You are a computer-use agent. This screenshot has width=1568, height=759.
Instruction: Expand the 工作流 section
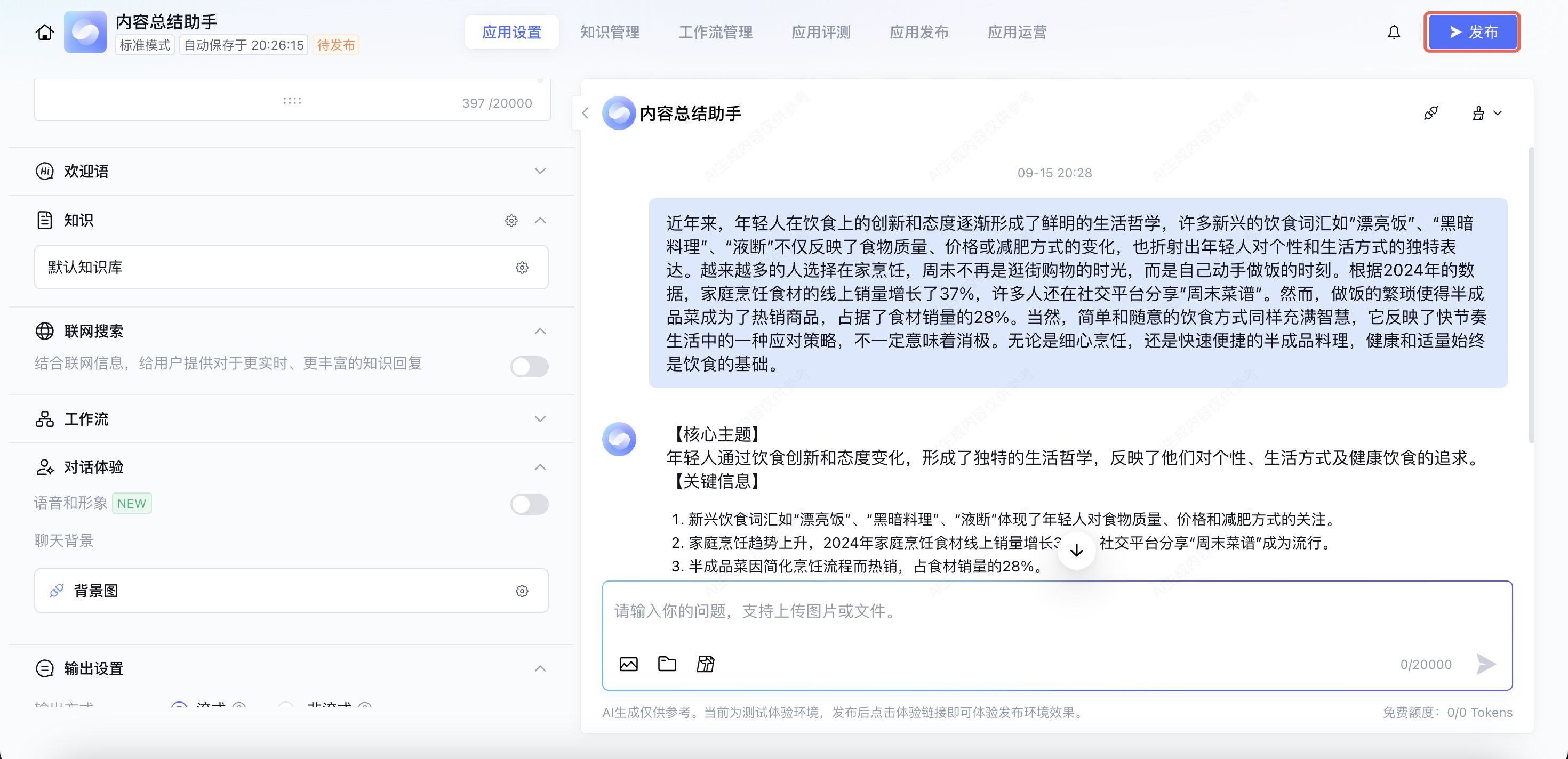tap(539, 419)
